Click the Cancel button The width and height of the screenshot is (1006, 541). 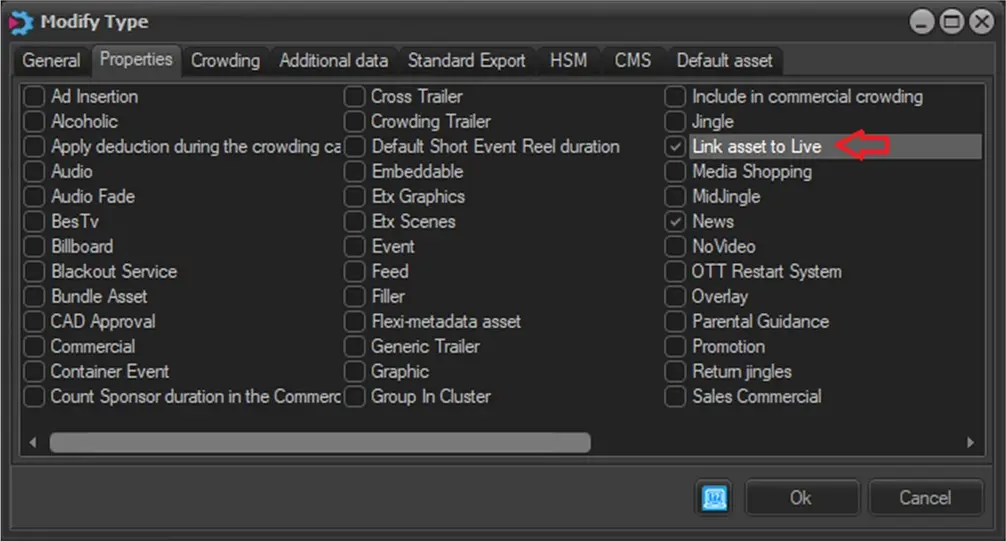coord(924,498)
